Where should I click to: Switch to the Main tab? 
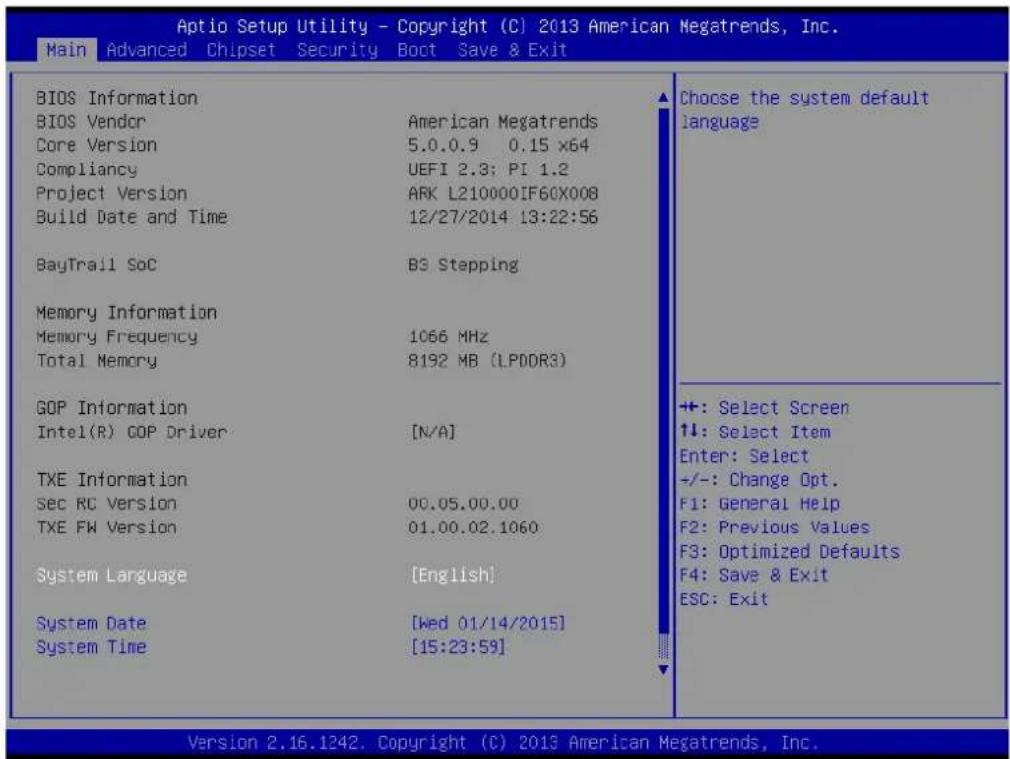pos(66,50)
